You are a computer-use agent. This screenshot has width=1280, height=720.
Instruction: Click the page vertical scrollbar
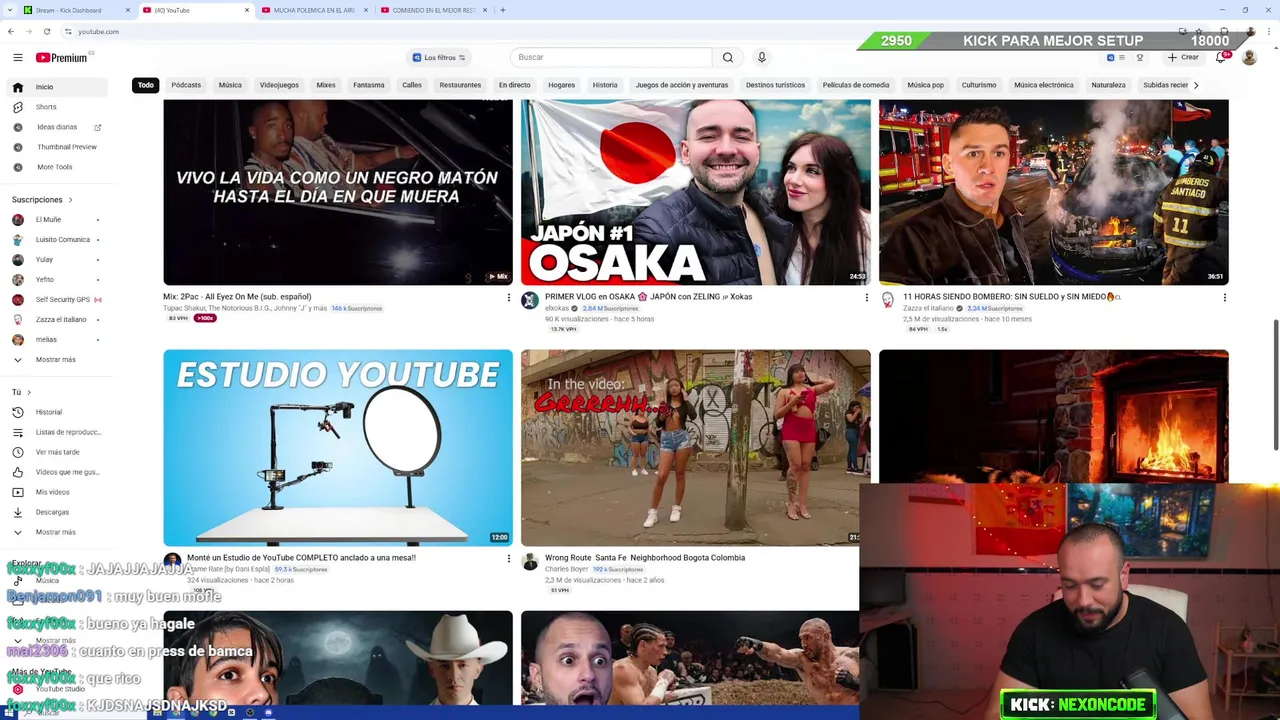(x=1275, y=385)
